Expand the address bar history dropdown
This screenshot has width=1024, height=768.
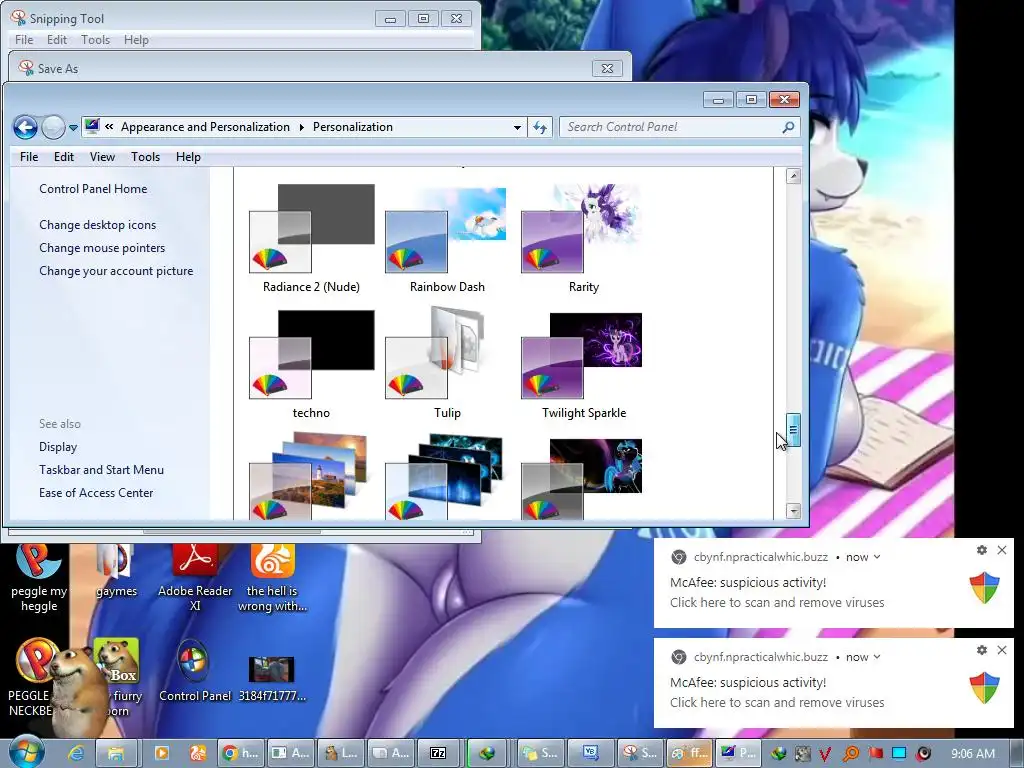(517, 127)
